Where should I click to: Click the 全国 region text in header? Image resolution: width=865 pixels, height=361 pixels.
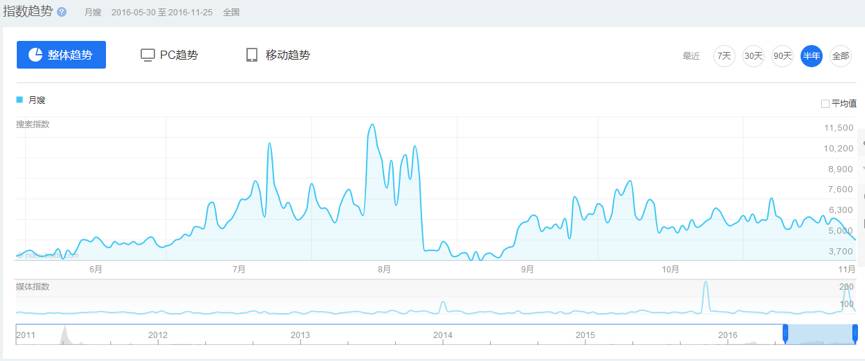click(x=231, y=12)
